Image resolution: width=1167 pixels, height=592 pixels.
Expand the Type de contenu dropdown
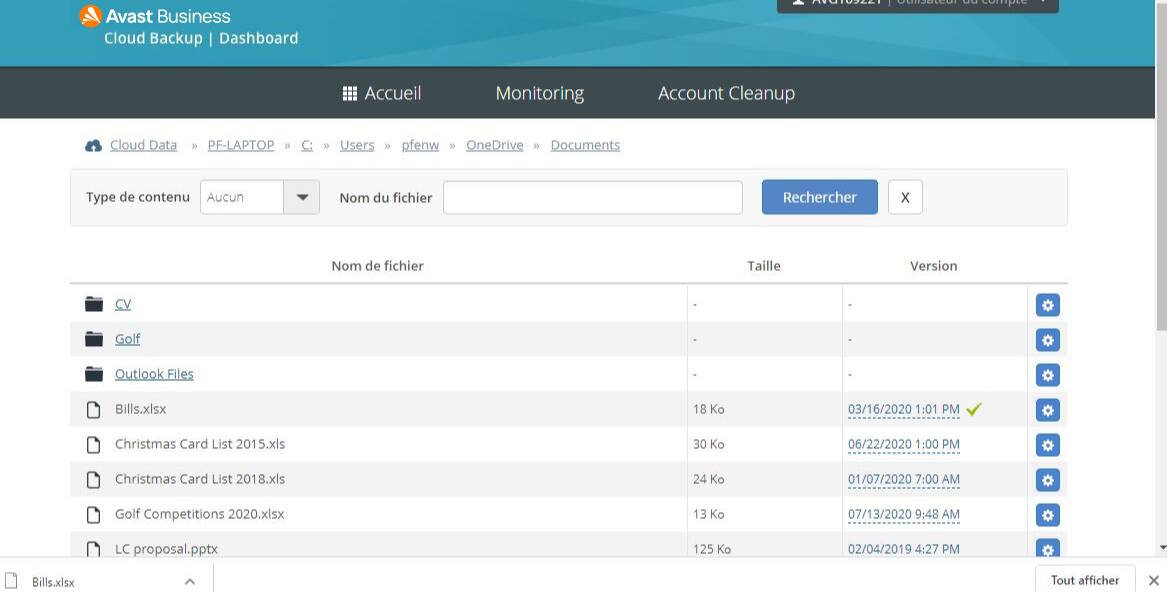click(301, 198)
